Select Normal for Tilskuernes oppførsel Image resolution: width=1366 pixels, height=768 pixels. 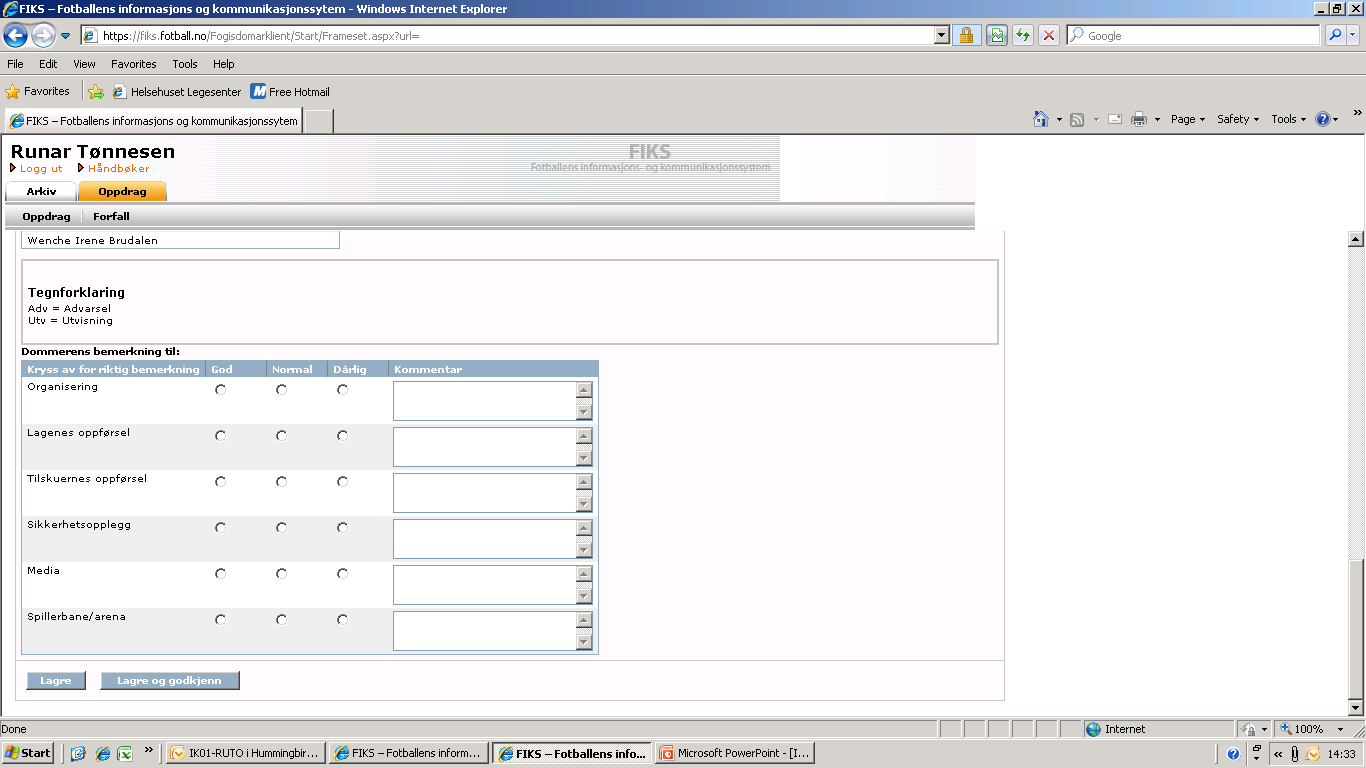[282, 482]
